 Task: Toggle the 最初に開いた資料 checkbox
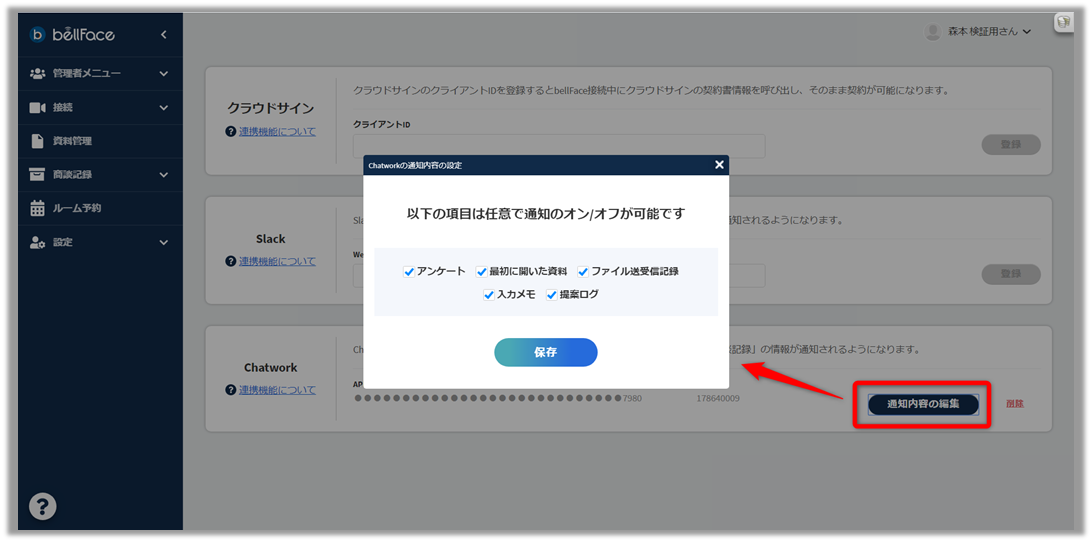click(x=481, y=272)
